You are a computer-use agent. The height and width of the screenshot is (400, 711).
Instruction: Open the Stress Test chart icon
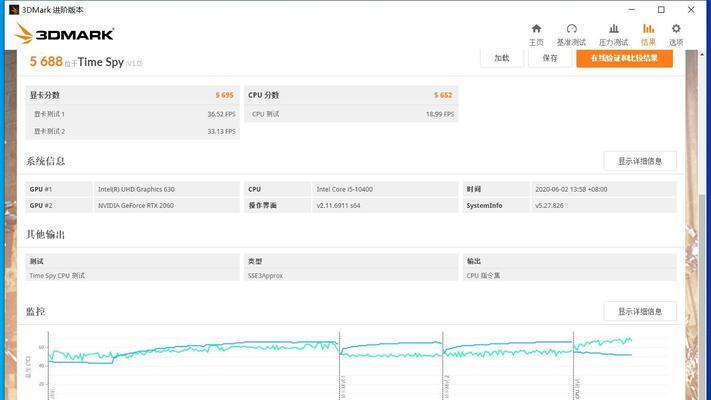614,29
